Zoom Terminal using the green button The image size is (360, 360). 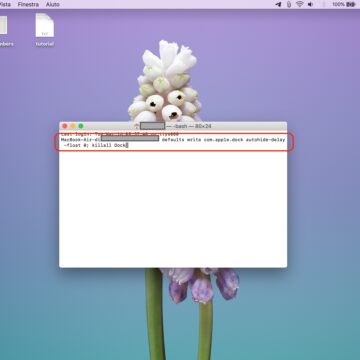coord(81,126)
